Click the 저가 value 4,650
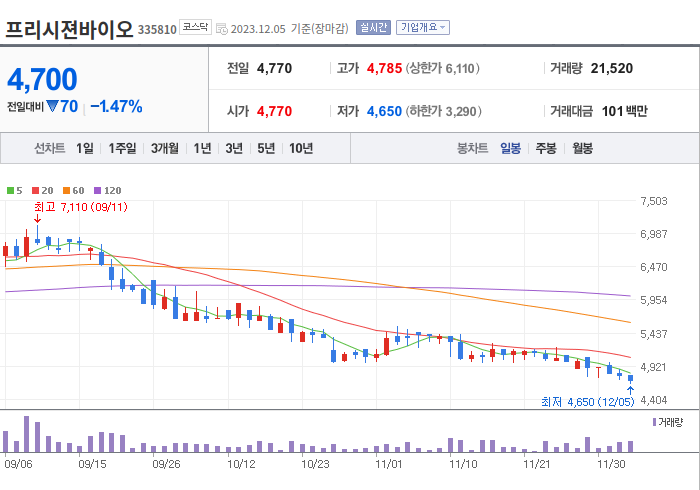 (384, 111)
